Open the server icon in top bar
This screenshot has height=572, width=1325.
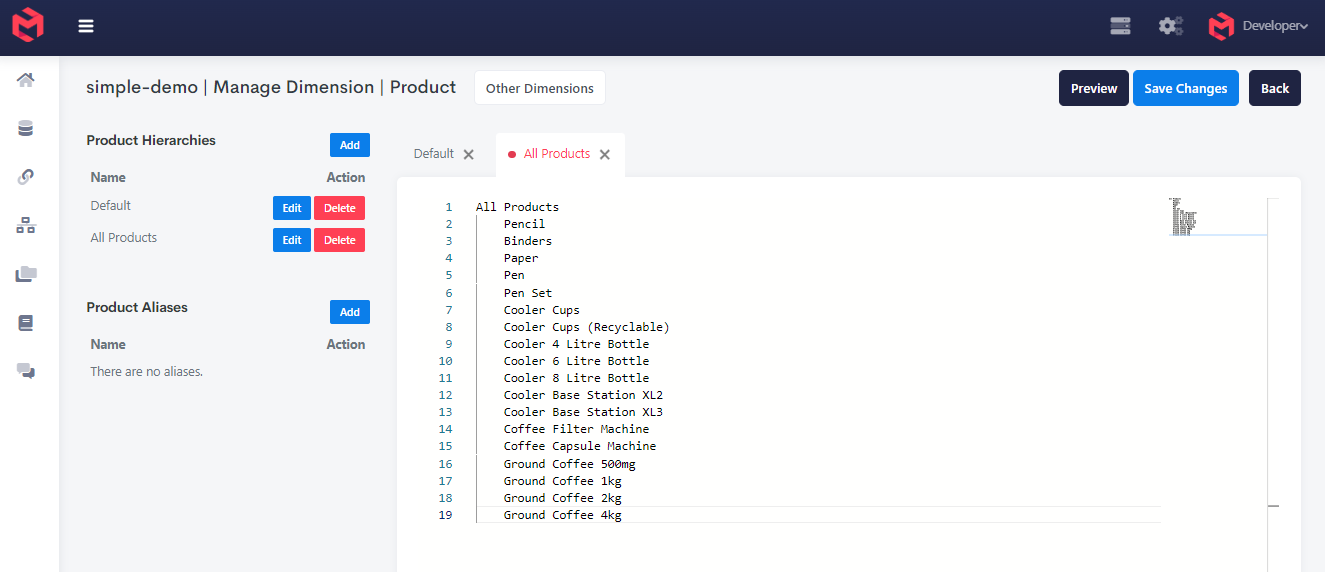coord(1120,26)
